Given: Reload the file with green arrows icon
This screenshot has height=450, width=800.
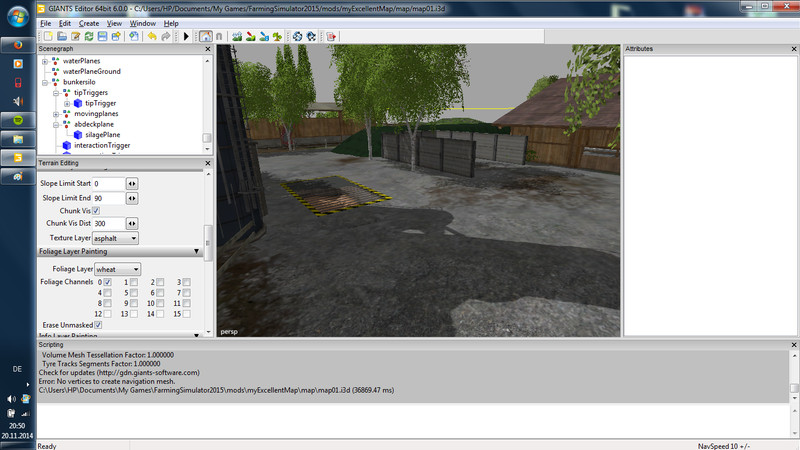Looking at the screenshot, I should coord(89,36).
